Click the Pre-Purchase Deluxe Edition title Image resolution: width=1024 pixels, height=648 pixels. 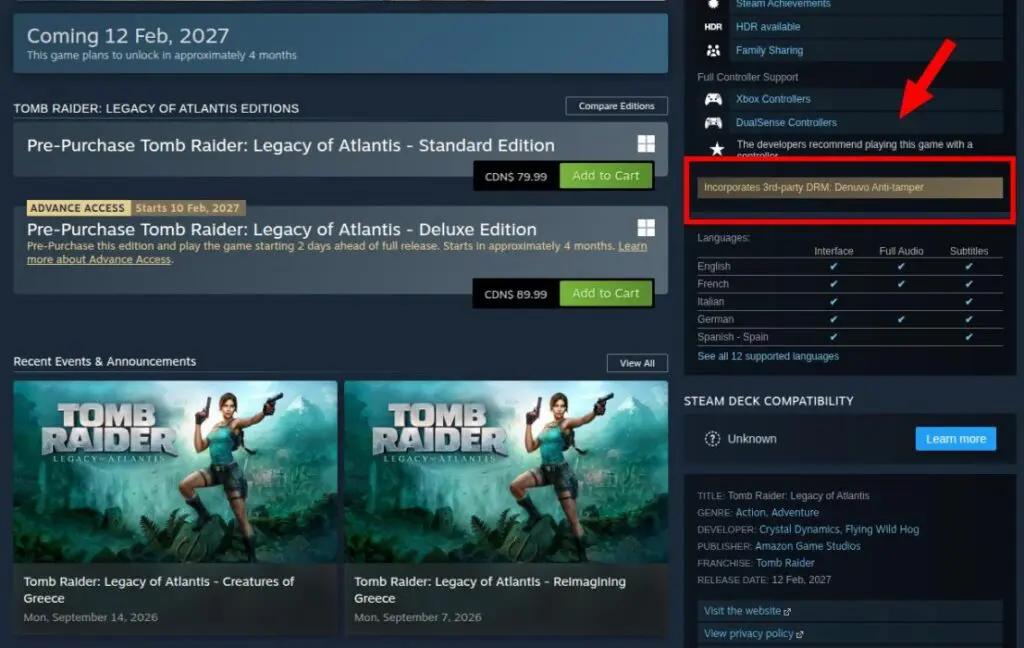(281, 230)
